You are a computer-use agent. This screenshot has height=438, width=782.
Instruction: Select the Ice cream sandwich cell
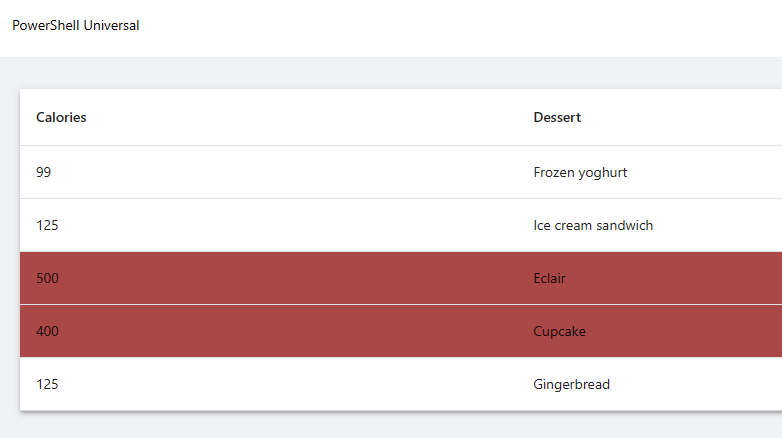(x=593, y=225)
